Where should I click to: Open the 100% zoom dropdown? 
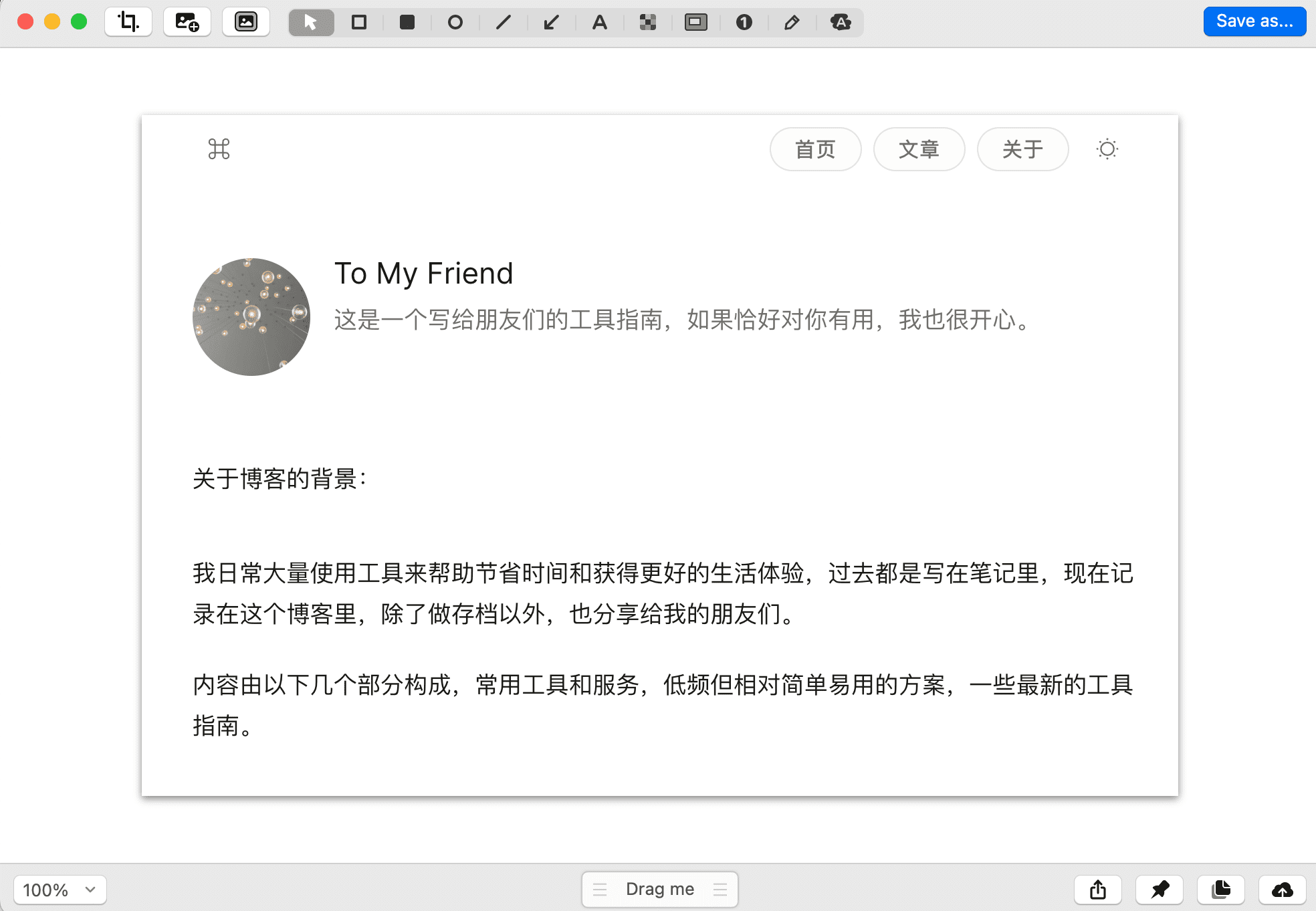(60, 890)
